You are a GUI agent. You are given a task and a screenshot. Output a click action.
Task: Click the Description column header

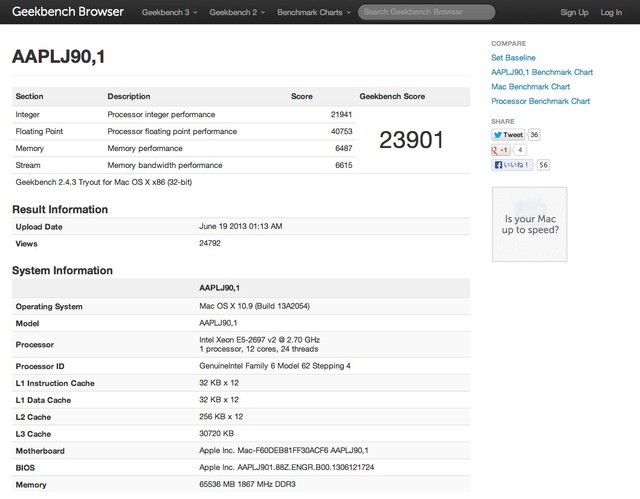129,96
